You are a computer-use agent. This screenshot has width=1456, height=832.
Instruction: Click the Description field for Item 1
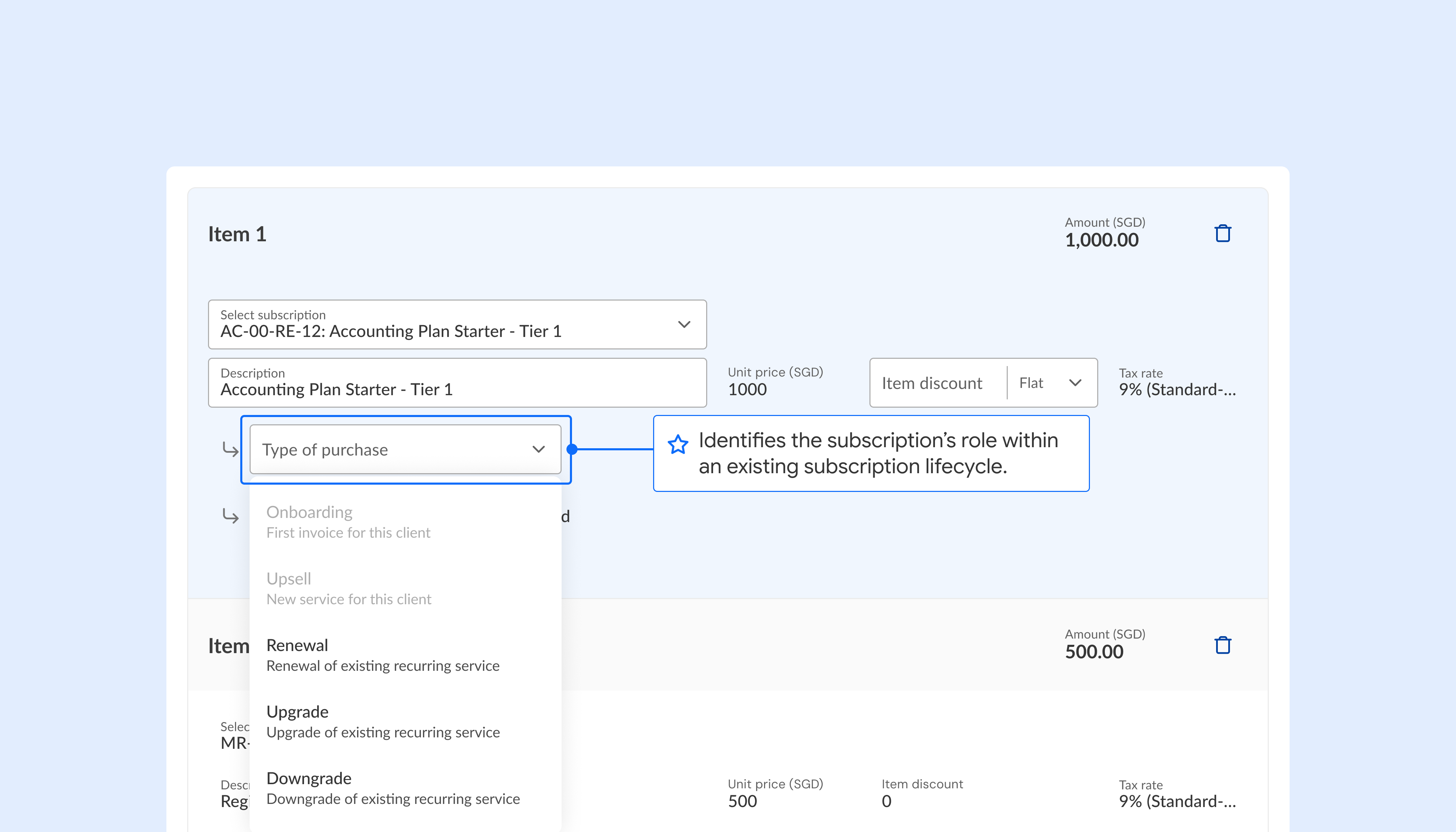click(x=457, y=383)
